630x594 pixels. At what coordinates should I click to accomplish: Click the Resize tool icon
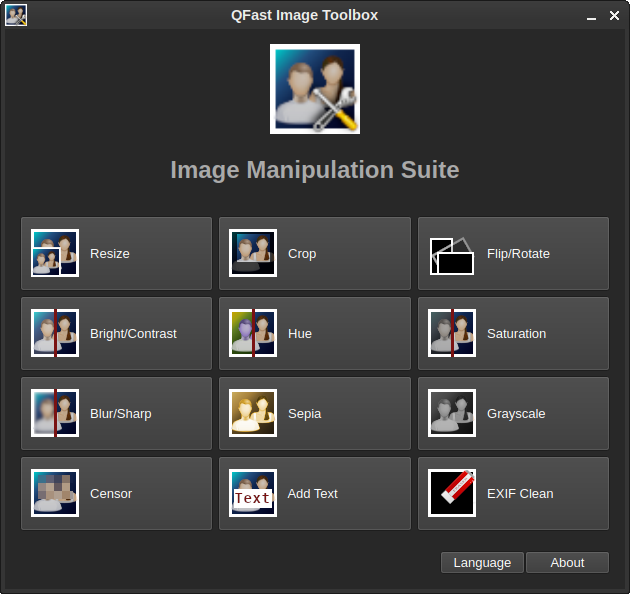55,254
